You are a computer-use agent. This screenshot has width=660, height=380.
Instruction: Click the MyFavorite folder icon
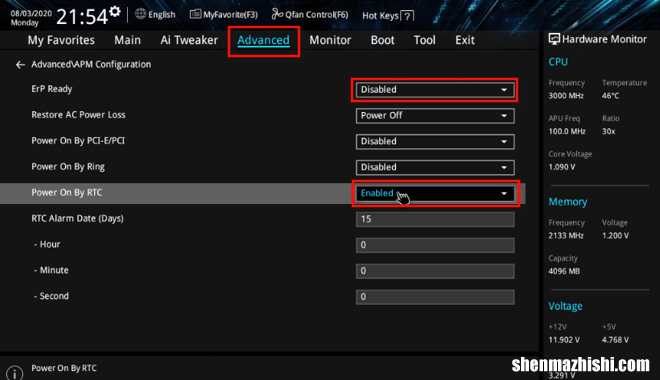click(195, 14)
